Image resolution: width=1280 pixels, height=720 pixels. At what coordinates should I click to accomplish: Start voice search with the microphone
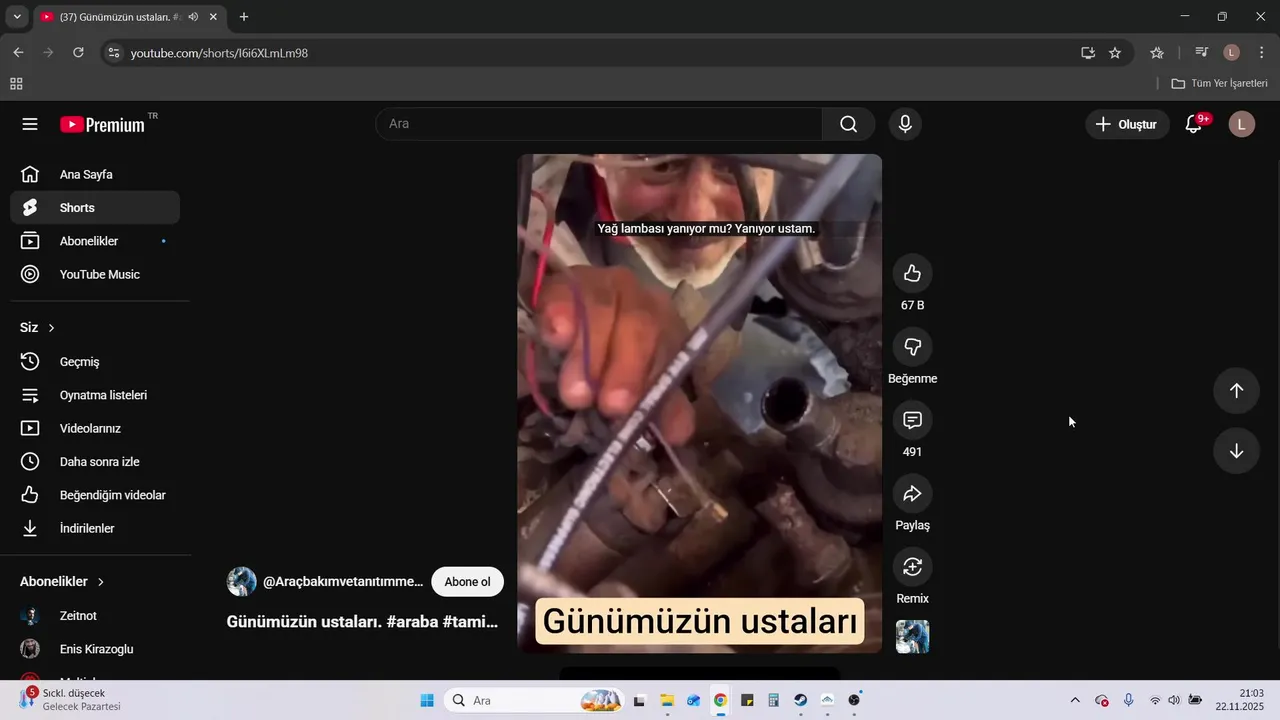[x=905, y=124]
